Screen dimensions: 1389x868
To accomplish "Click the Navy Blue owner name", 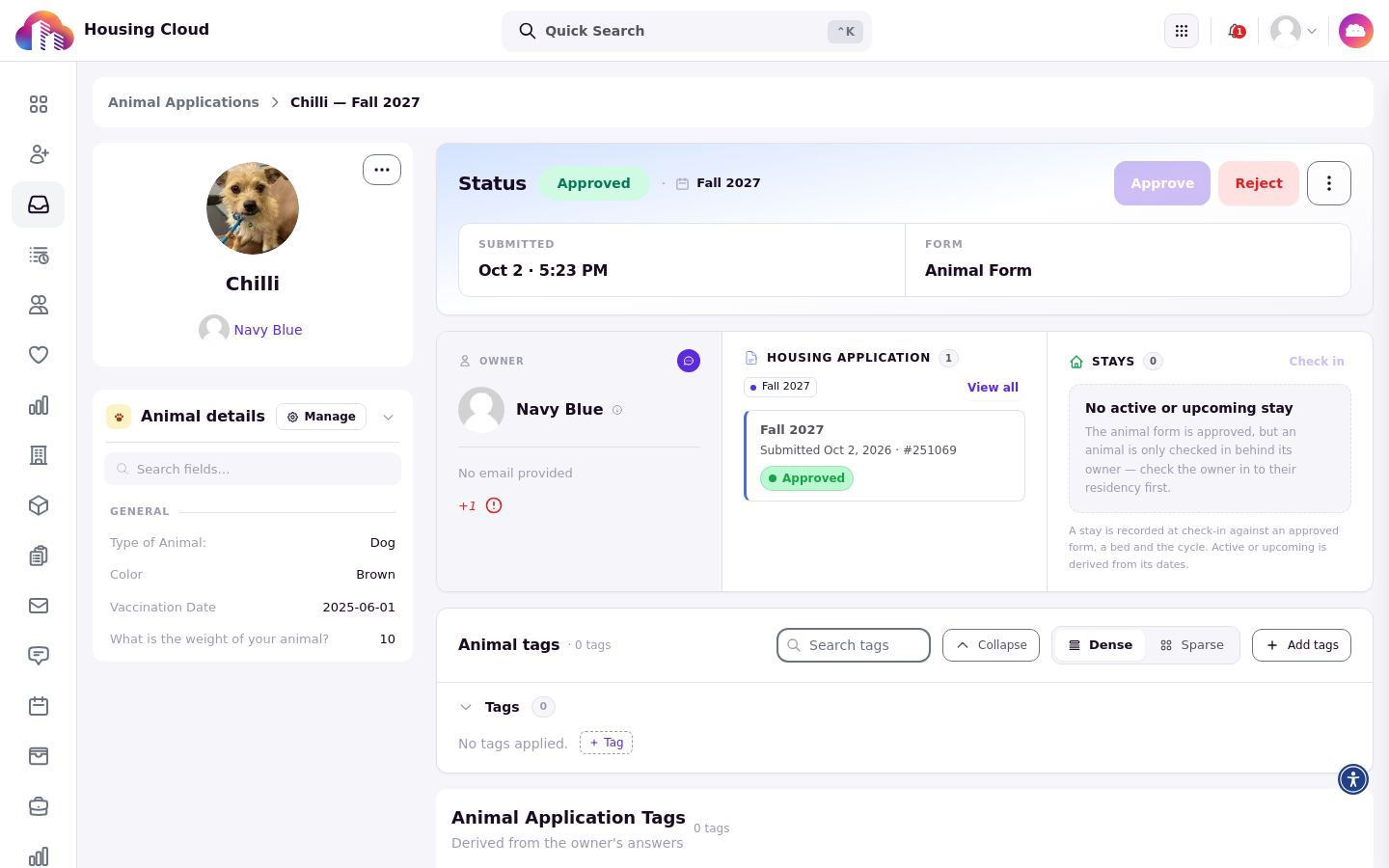I will pyautogui.click(x=559, y=410).
